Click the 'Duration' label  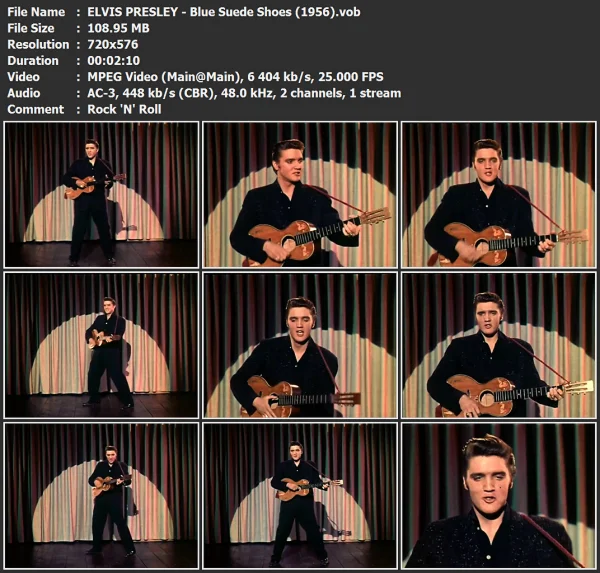33,60
